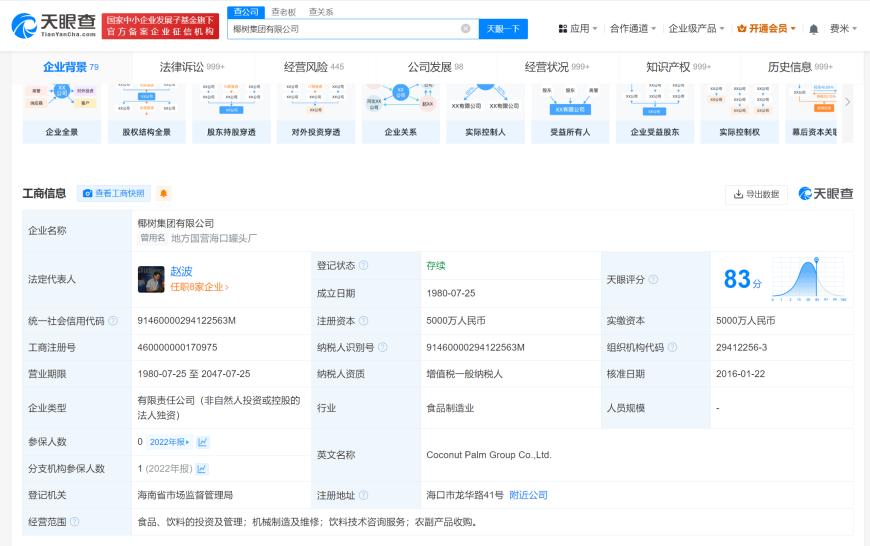
Task: Click the 导出数据 export button
Action: point(756,194)
